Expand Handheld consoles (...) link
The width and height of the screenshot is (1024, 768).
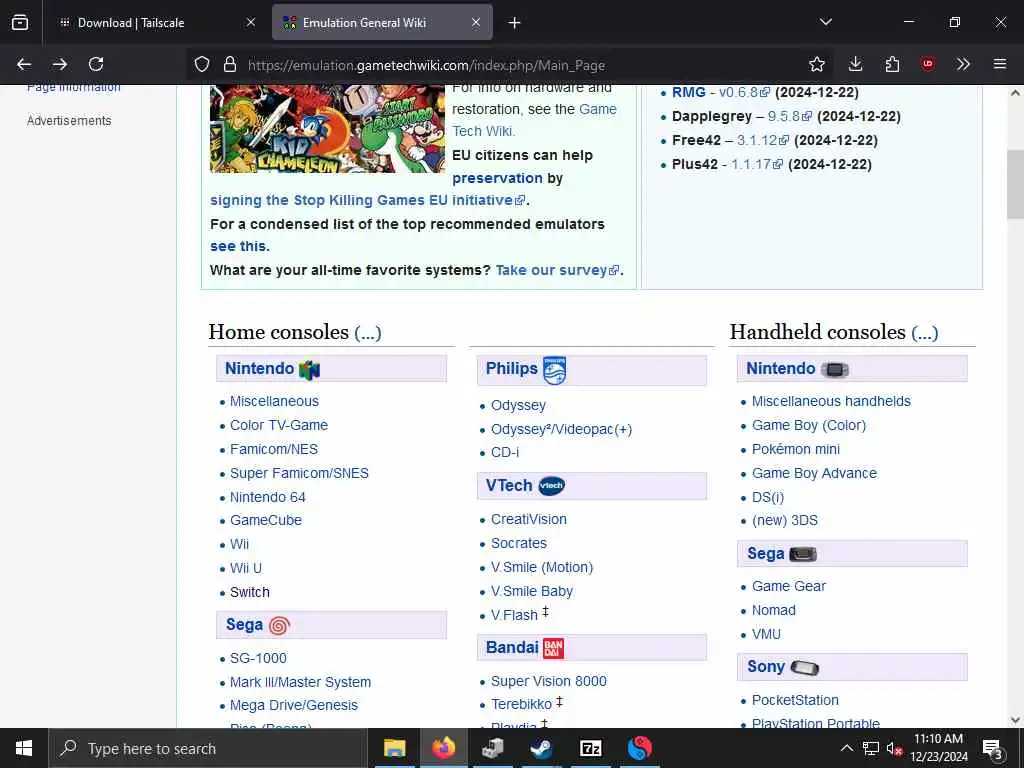click(x=925, y=333)
